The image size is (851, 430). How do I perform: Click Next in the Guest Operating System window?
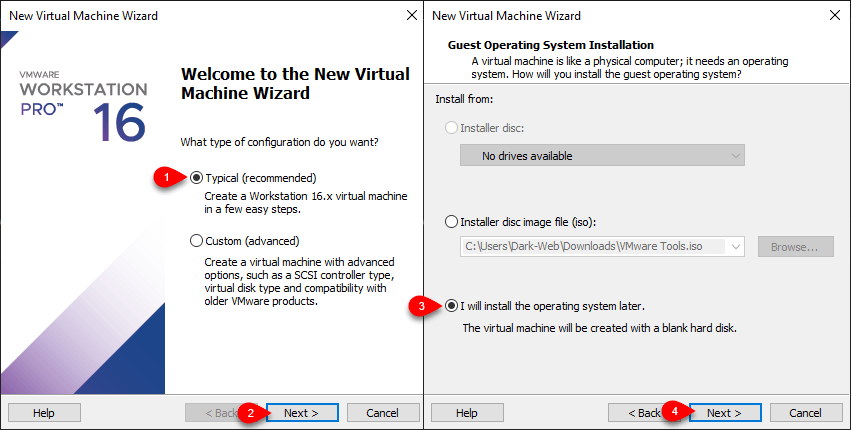[x=724, y=413]
